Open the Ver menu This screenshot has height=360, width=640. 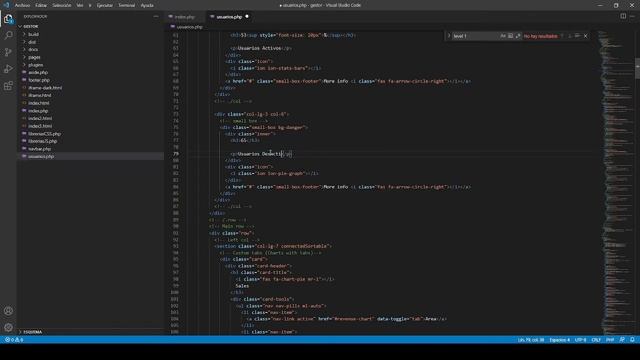point(80,5)
